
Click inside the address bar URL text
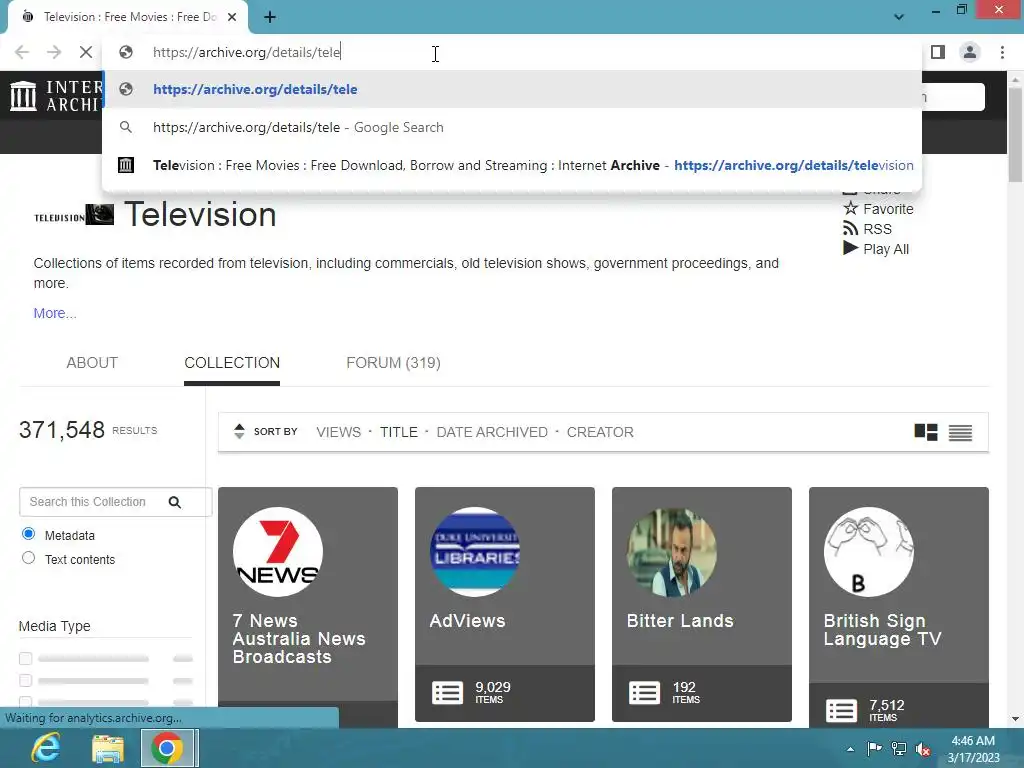[x=247, y=52]
